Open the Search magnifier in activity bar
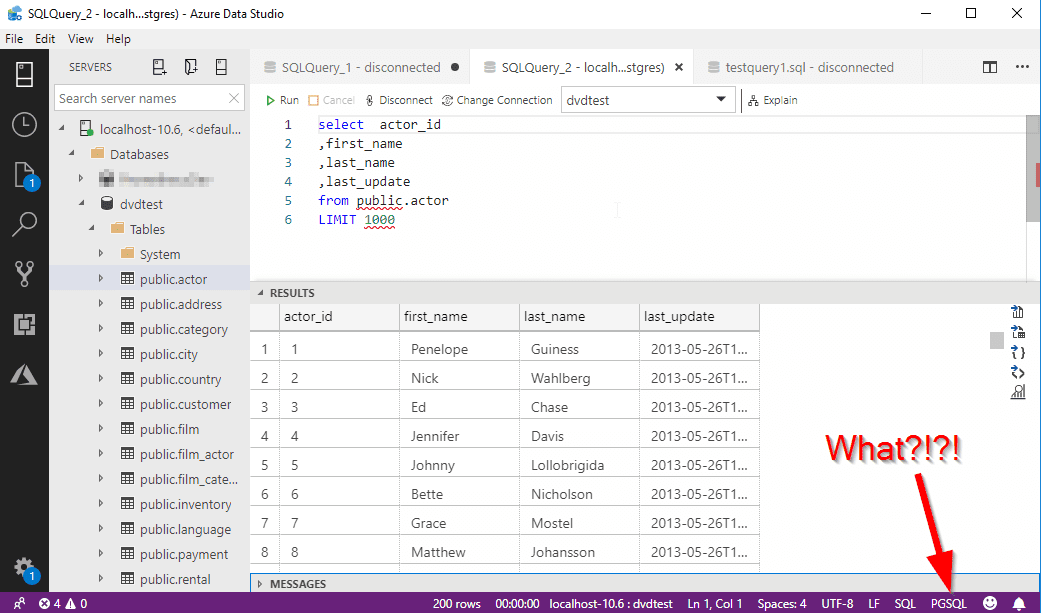 coord(24,225)
